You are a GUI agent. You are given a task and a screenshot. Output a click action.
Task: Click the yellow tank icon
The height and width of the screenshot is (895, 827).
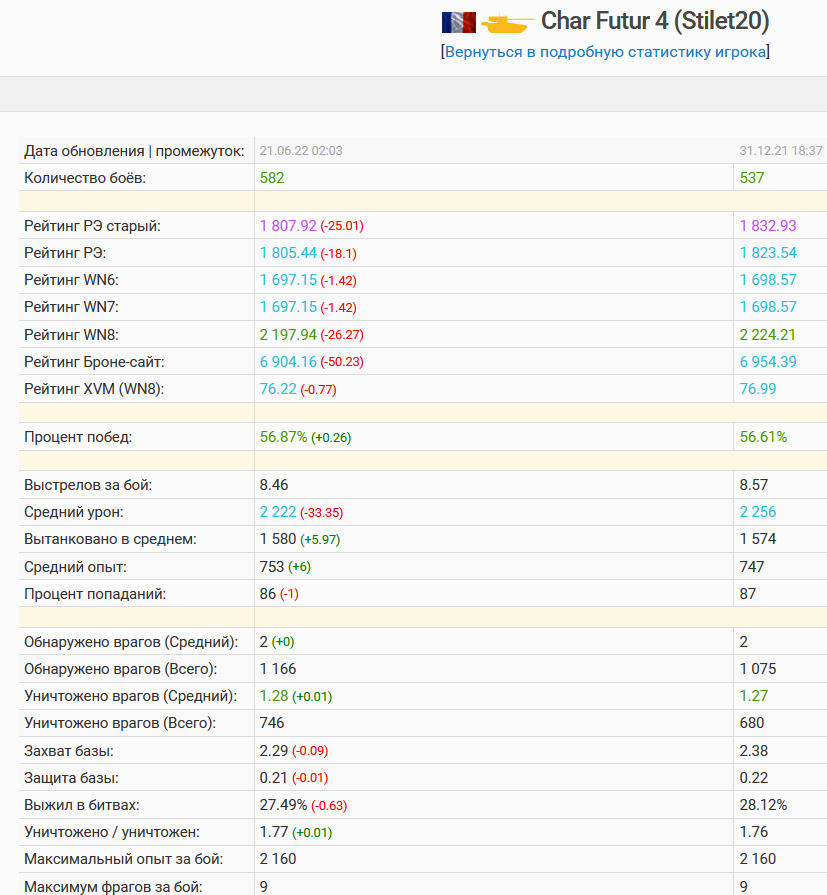click(507, 23)
